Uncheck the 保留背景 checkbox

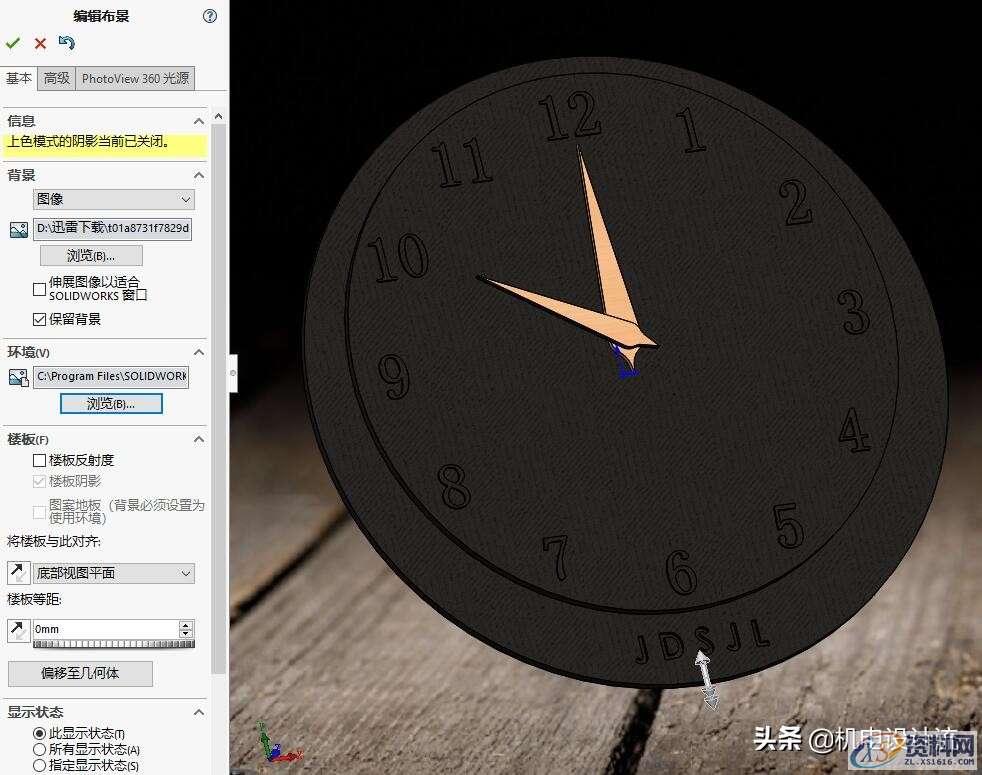(x=39, y=319)
